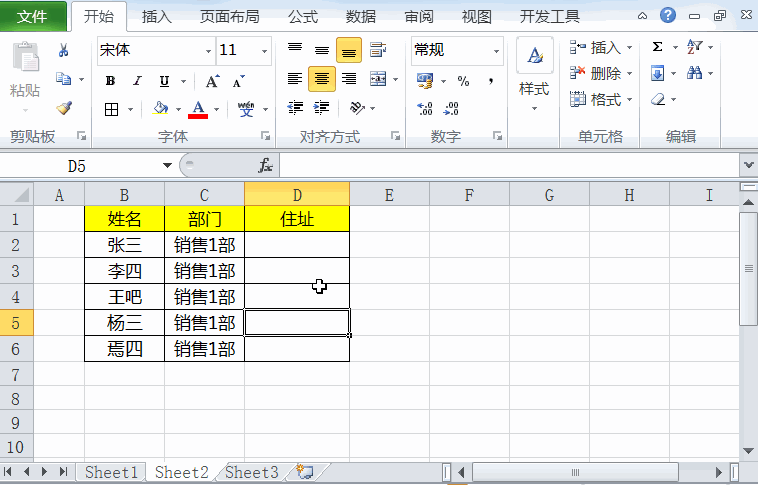Apply fill color bucket
The height and width of the screenshot is (485, 758).
point(160,108)
